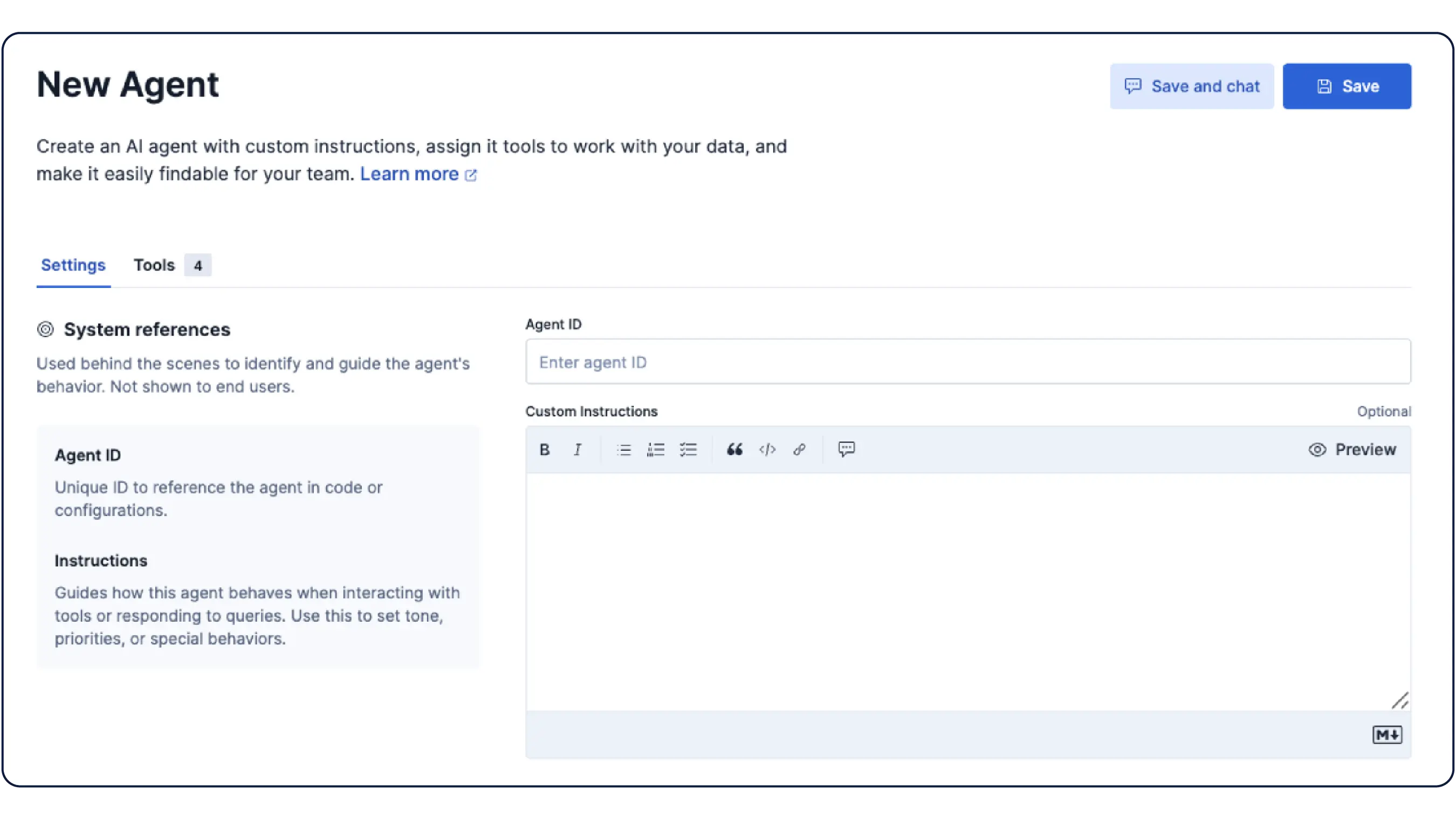The height and width of the screenshot is (819, 1456).
Task: Select the Settings tab
Action: coord(73,265)
